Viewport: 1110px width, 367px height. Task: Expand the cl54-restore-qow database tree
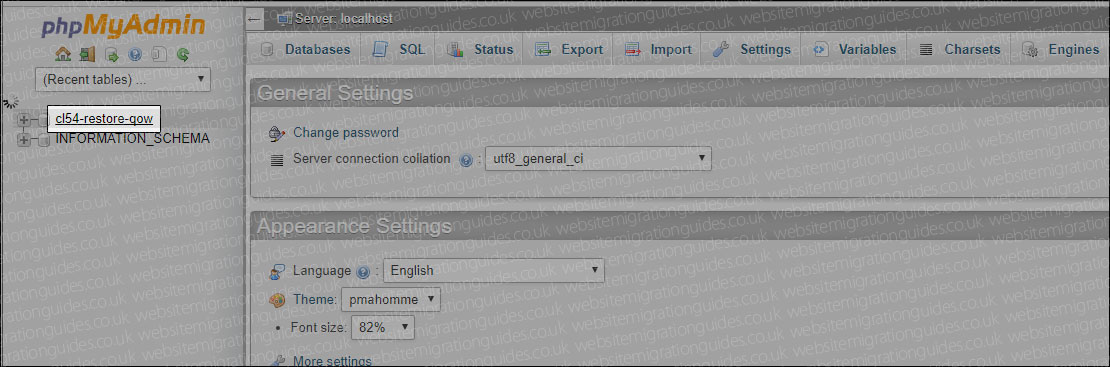pyautogui.click(x=23, y=120)
